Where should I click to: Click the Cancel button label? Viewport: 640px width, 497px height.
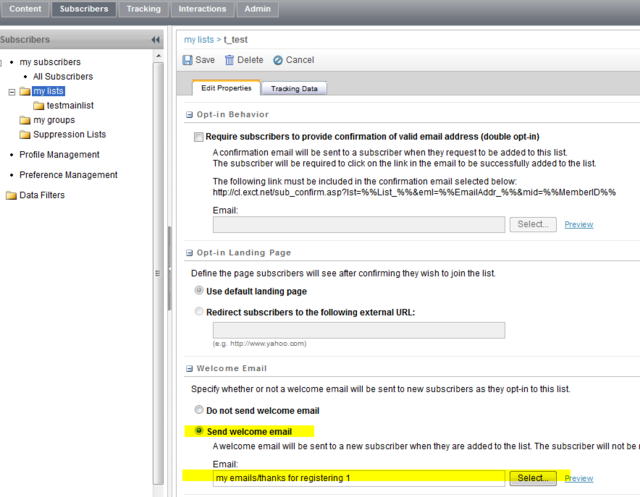300,60
